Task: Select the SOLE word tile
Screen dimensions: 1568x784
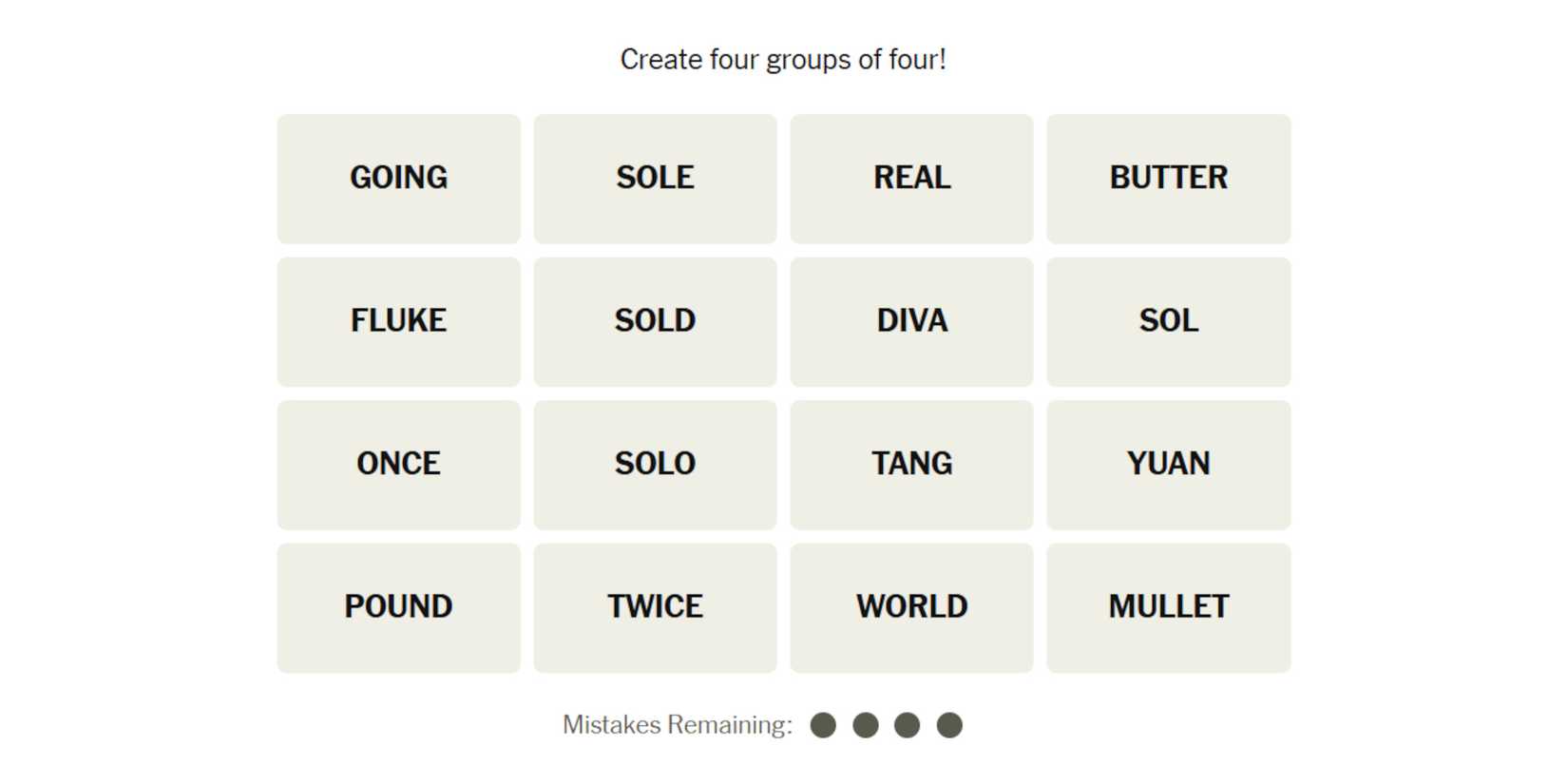Action: point(655,179)
